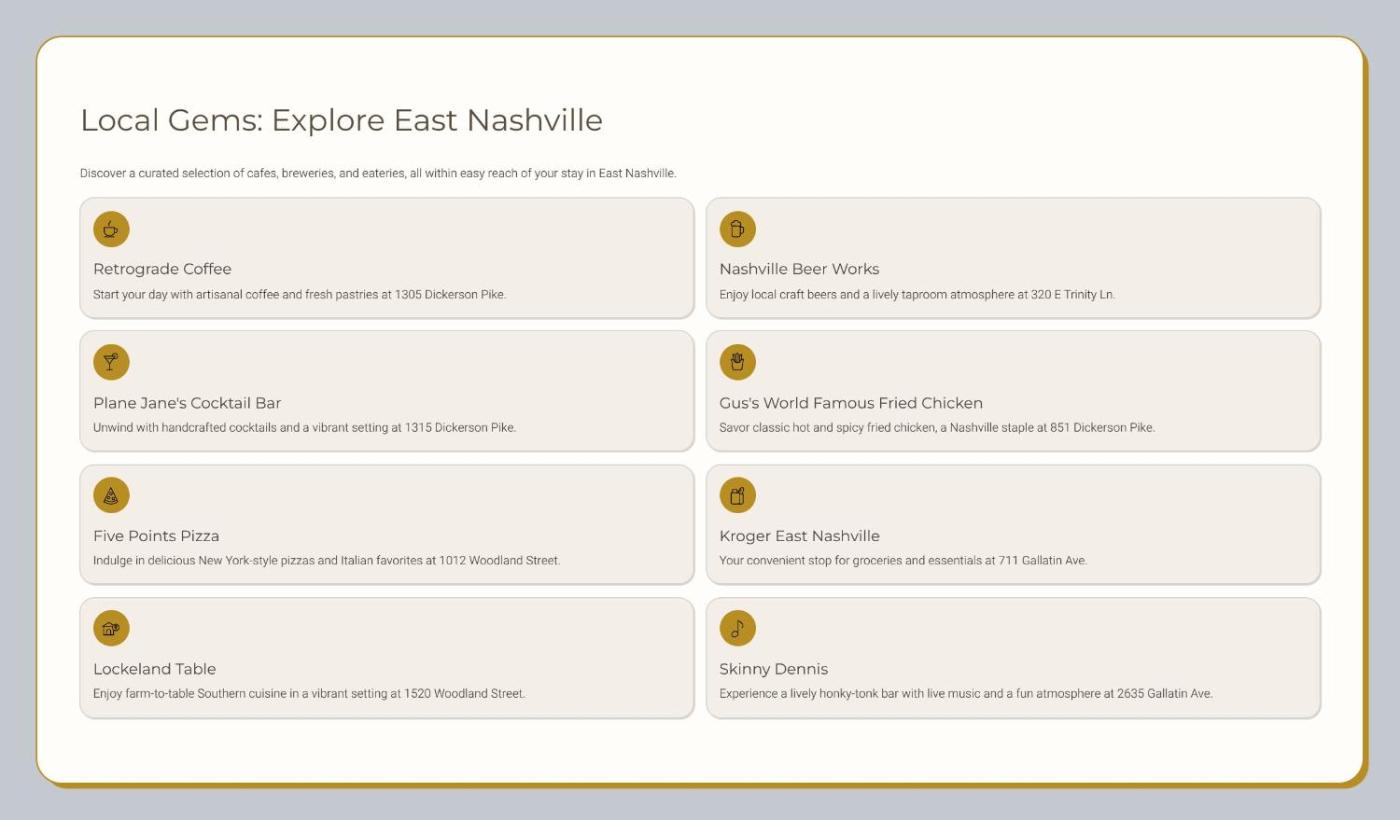Click the Skinny Dennis honky-tonk description
This screenshot has width=1400, height=820.
[965, 694]
